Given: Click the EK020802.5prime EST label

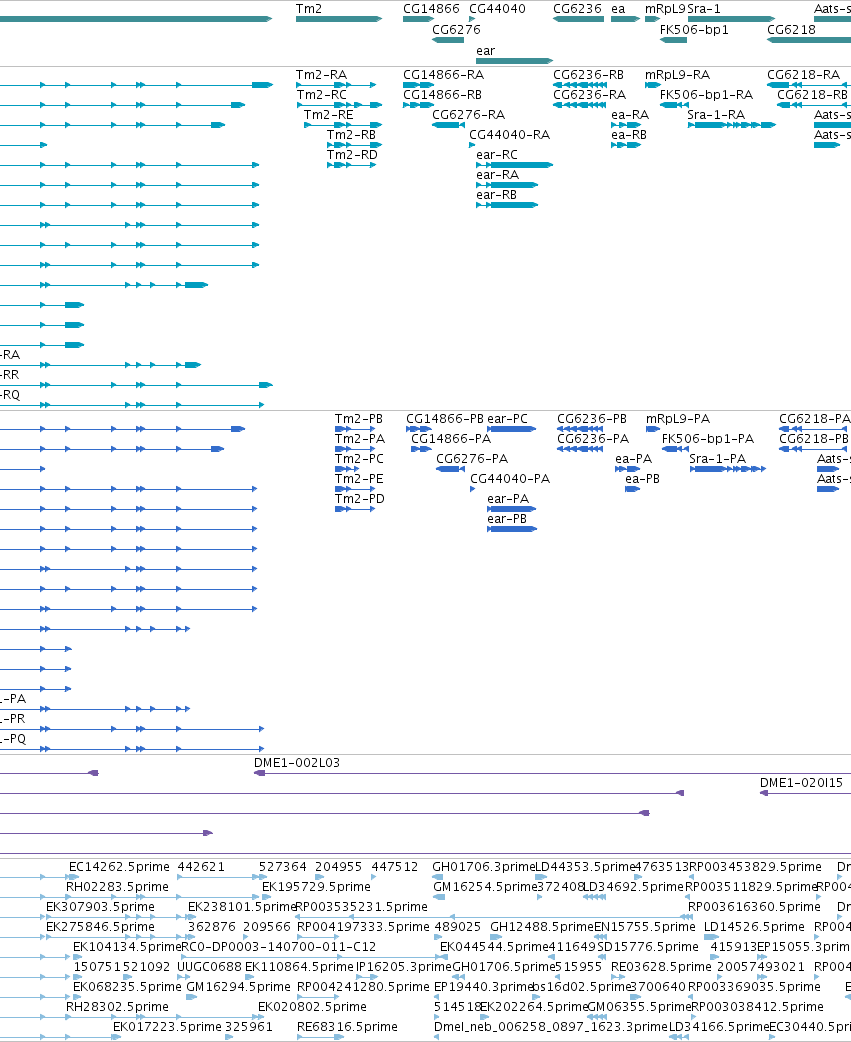Looking at the screenshot, I should tap(312, 1006).
